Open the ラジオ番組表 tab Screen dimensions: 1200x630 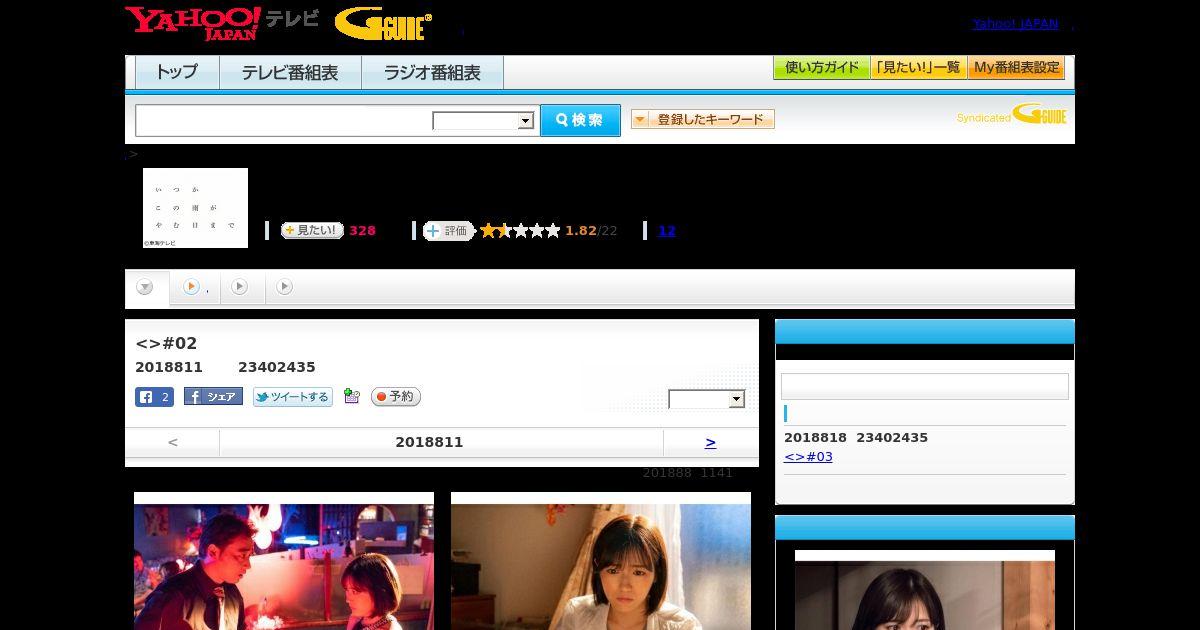tap(432, 73)
